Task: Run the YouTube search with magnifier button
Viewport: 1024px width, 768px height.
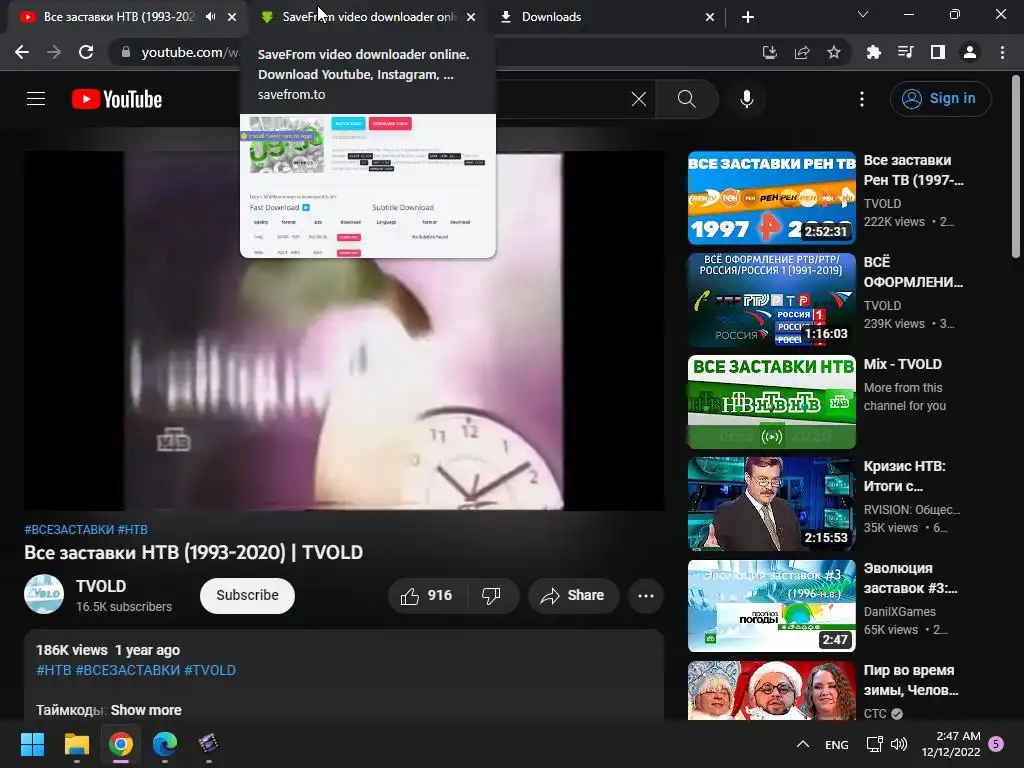Action: pyautogui.click(x=686, y=99)
